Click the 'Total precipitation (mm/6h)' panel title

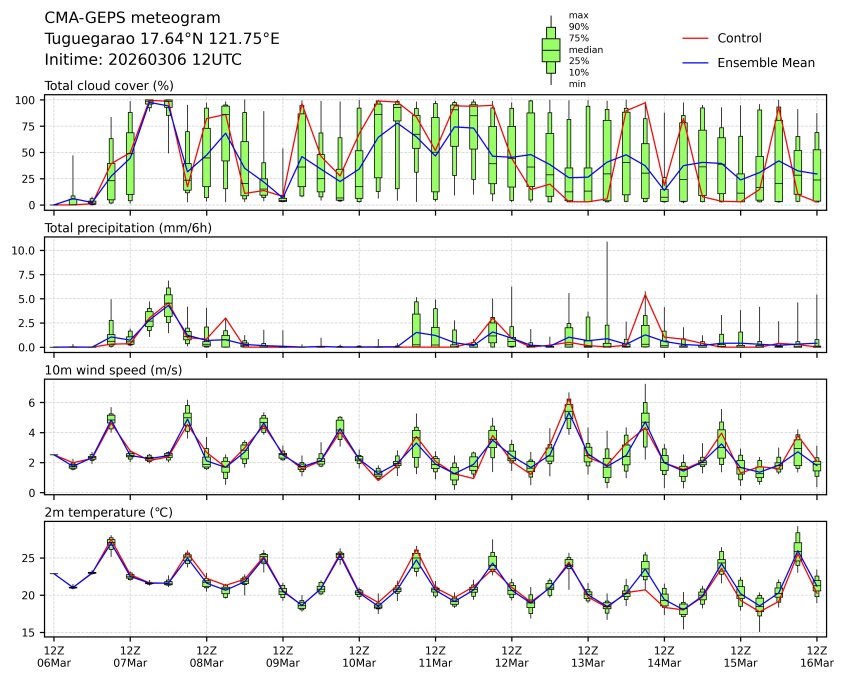[x=129, y=228]
